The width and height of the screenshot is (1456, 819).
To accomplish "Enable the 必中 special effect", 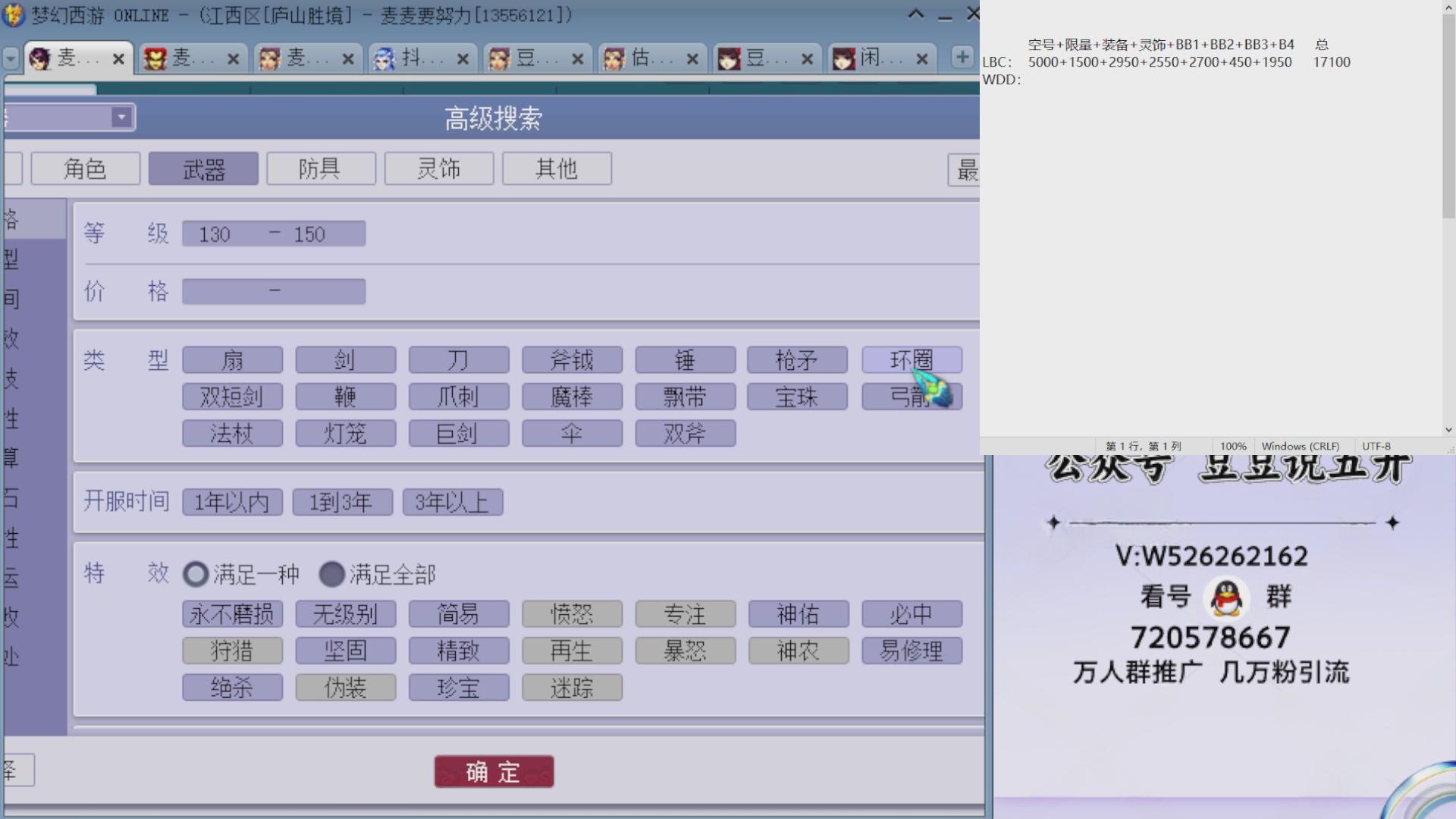I will (x=912, y=614).
